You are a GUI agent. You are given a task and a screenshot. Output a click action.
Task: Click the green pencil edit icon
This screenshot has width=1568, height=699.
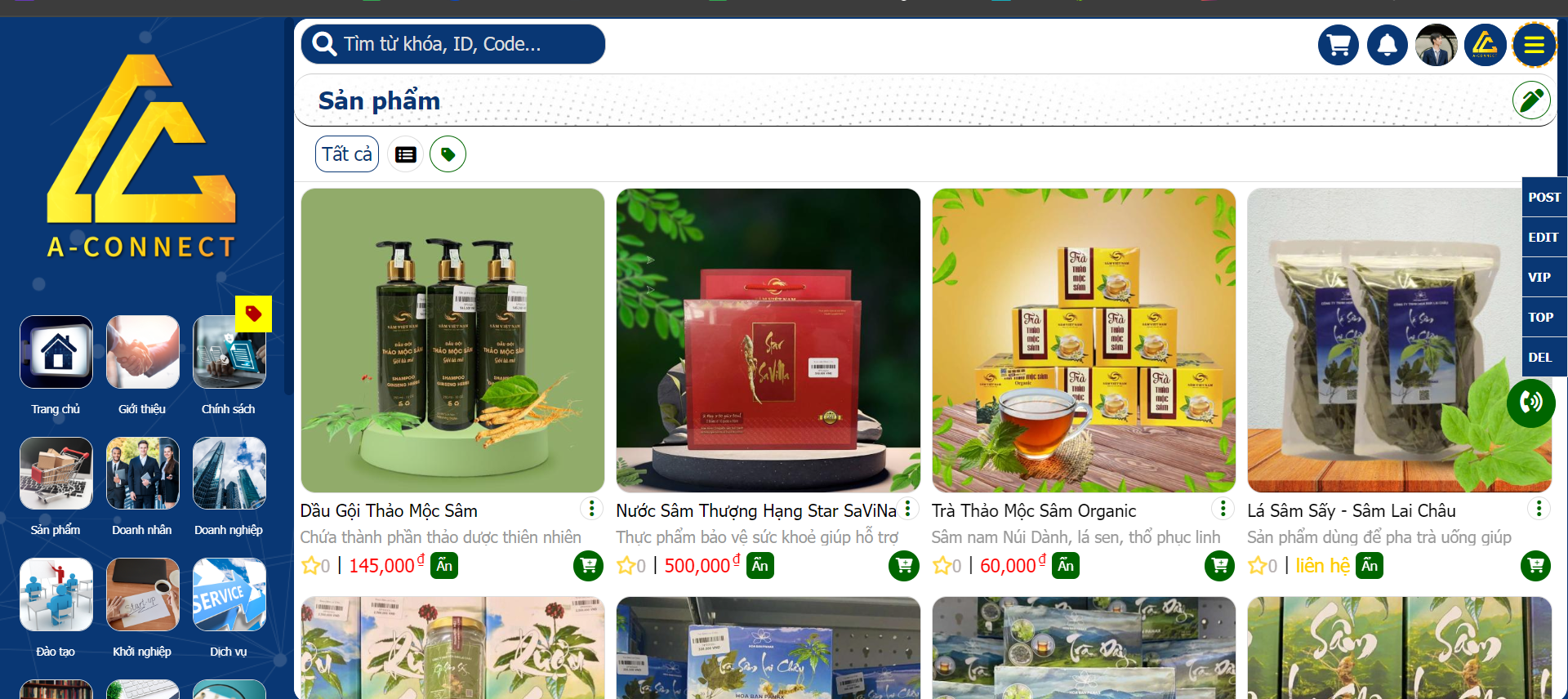pyautogui.click(x=1531, y=100)
